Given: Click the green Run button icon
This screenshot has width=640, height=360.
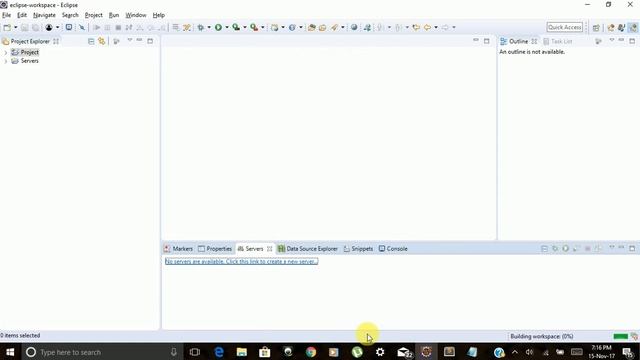Looking at the screenshot, I should pyautogui.click(x=218, y=27).
